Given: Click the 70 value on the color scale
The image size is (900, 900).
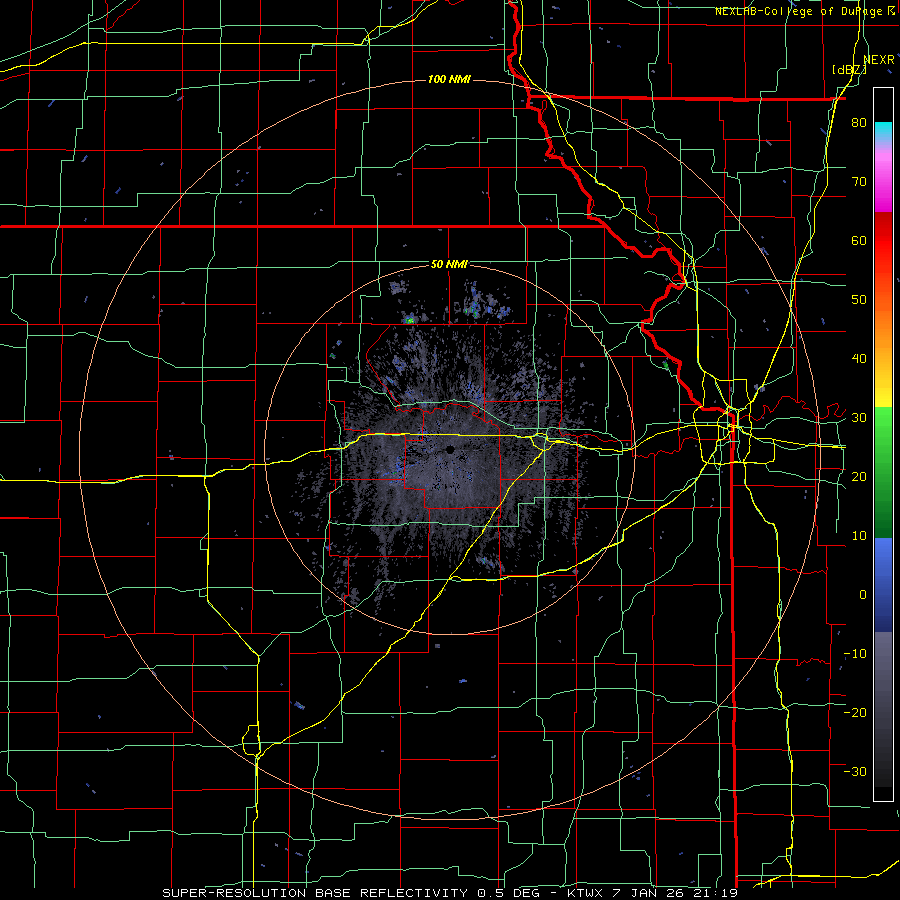Looking at the screenshot, I should 859,182.
